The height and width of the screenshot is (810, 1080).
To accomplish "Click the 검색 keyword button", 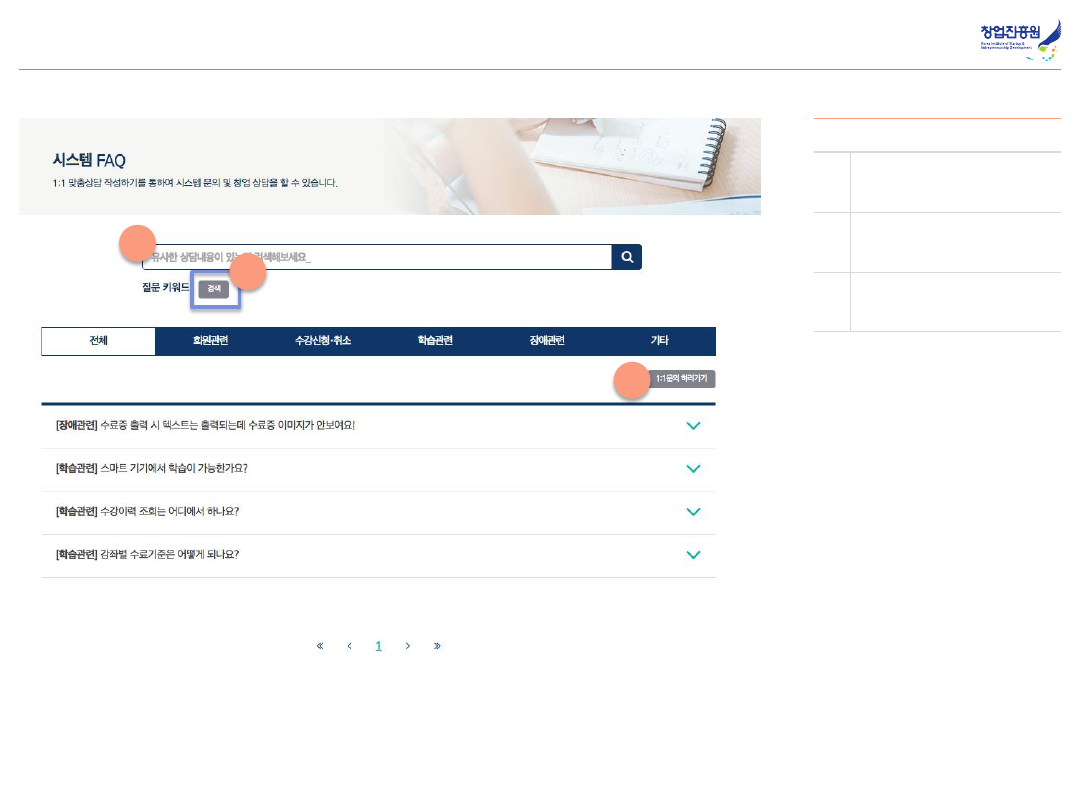I will (x=214, y=288).
